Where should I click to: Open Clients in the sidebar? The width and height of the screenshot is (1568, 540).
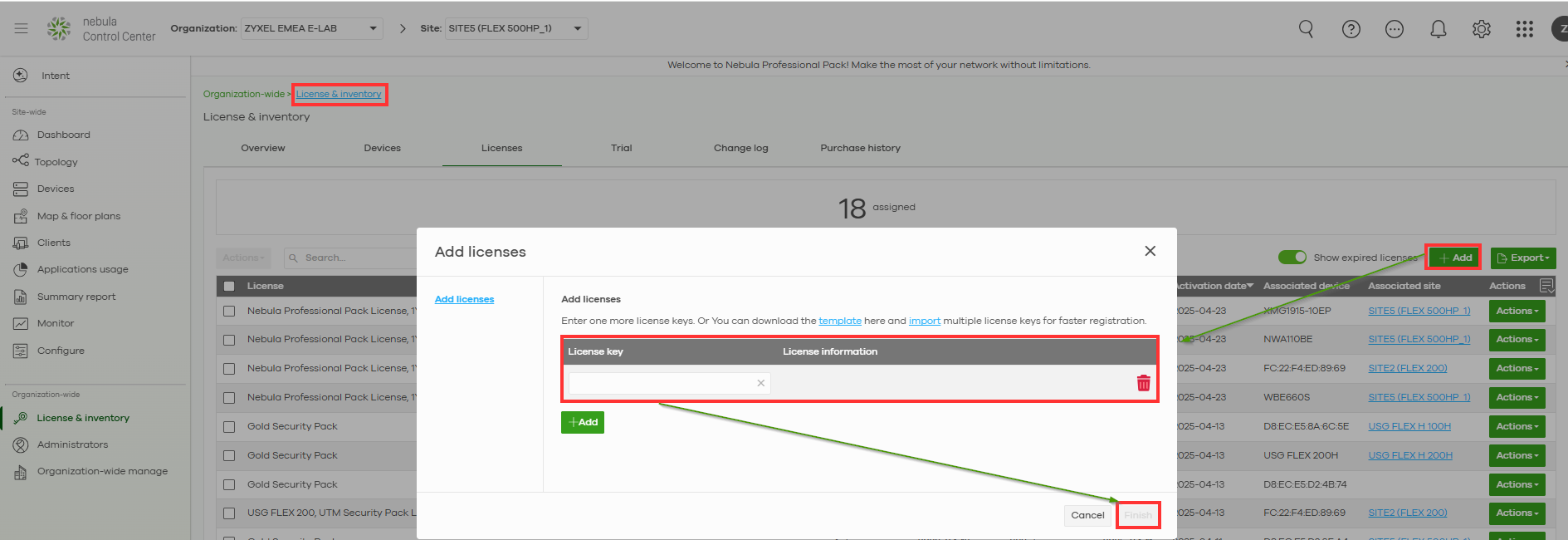pyautogui.click(x=54, y=243)
